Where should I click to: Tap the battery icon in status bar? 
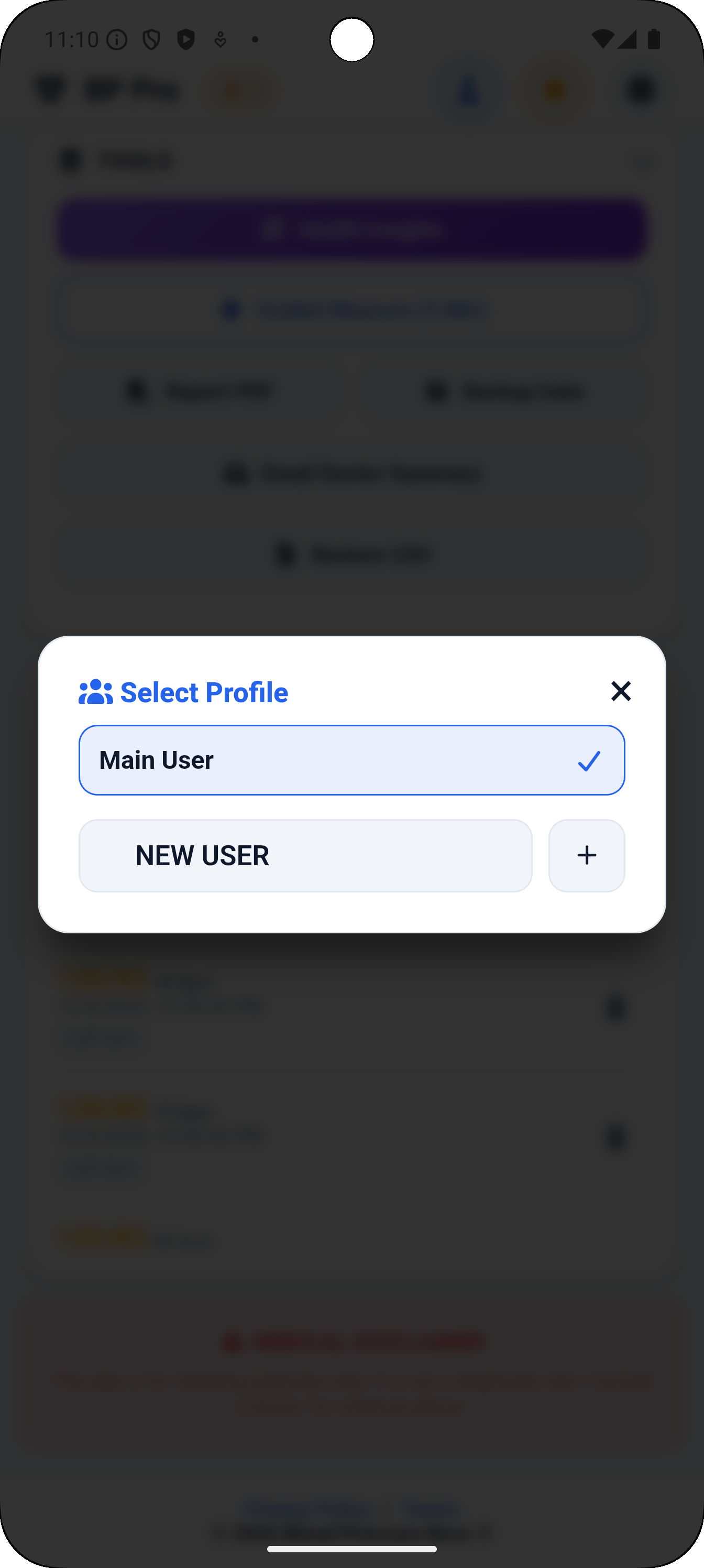654,39
